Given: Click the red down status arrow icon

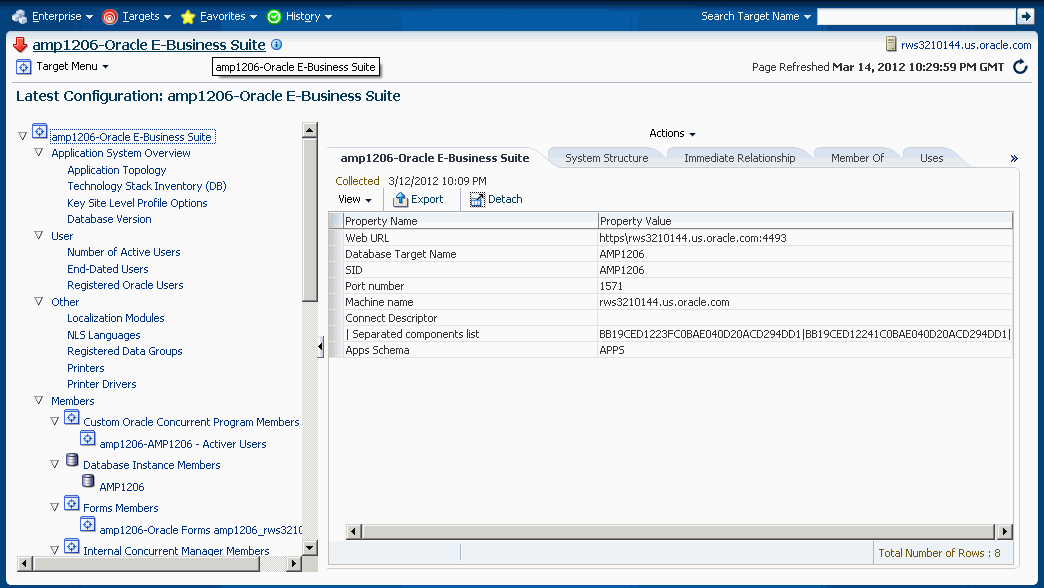Looking at the screenshot, I should coord(20,45).
